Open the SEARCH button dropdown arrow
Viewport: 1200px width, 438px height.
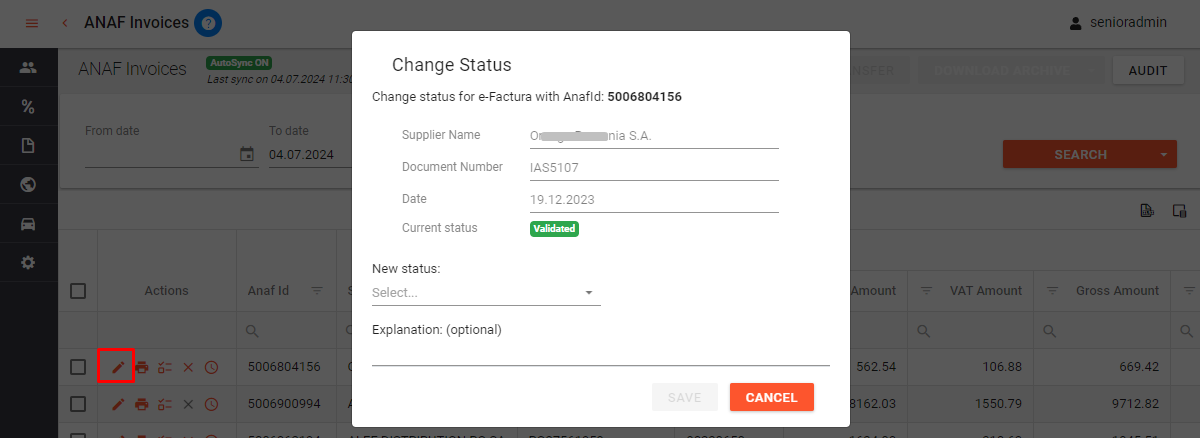[1164, 155]
